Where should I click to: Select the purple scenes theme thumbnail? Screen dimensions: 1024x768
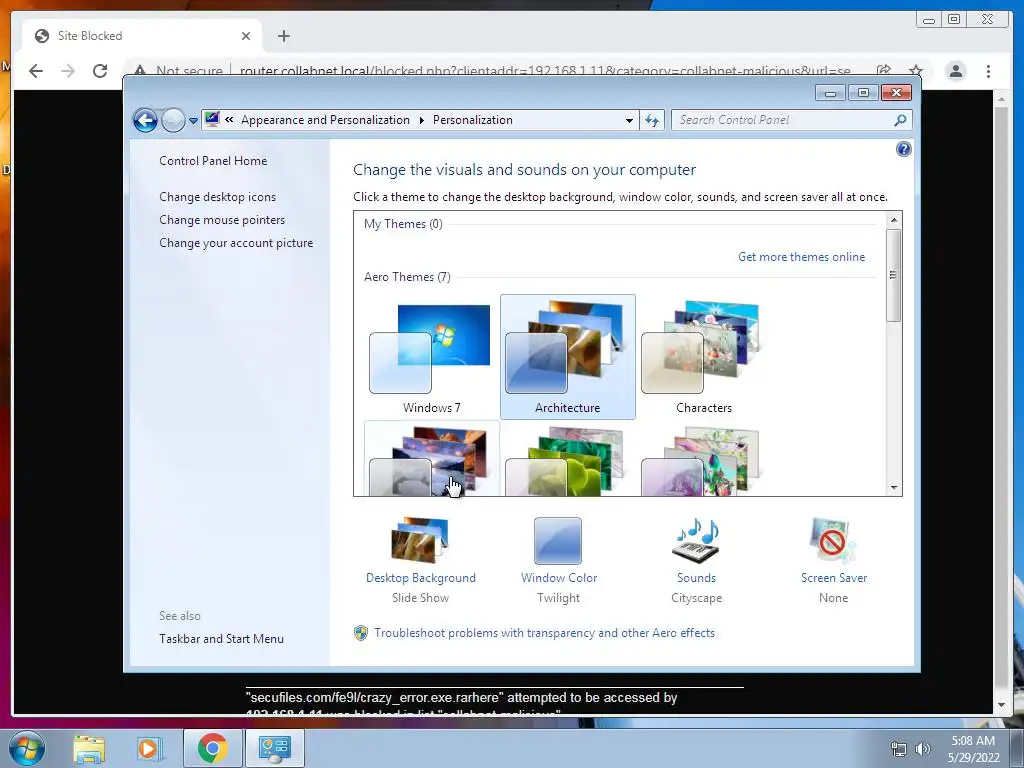coord(703,460)
